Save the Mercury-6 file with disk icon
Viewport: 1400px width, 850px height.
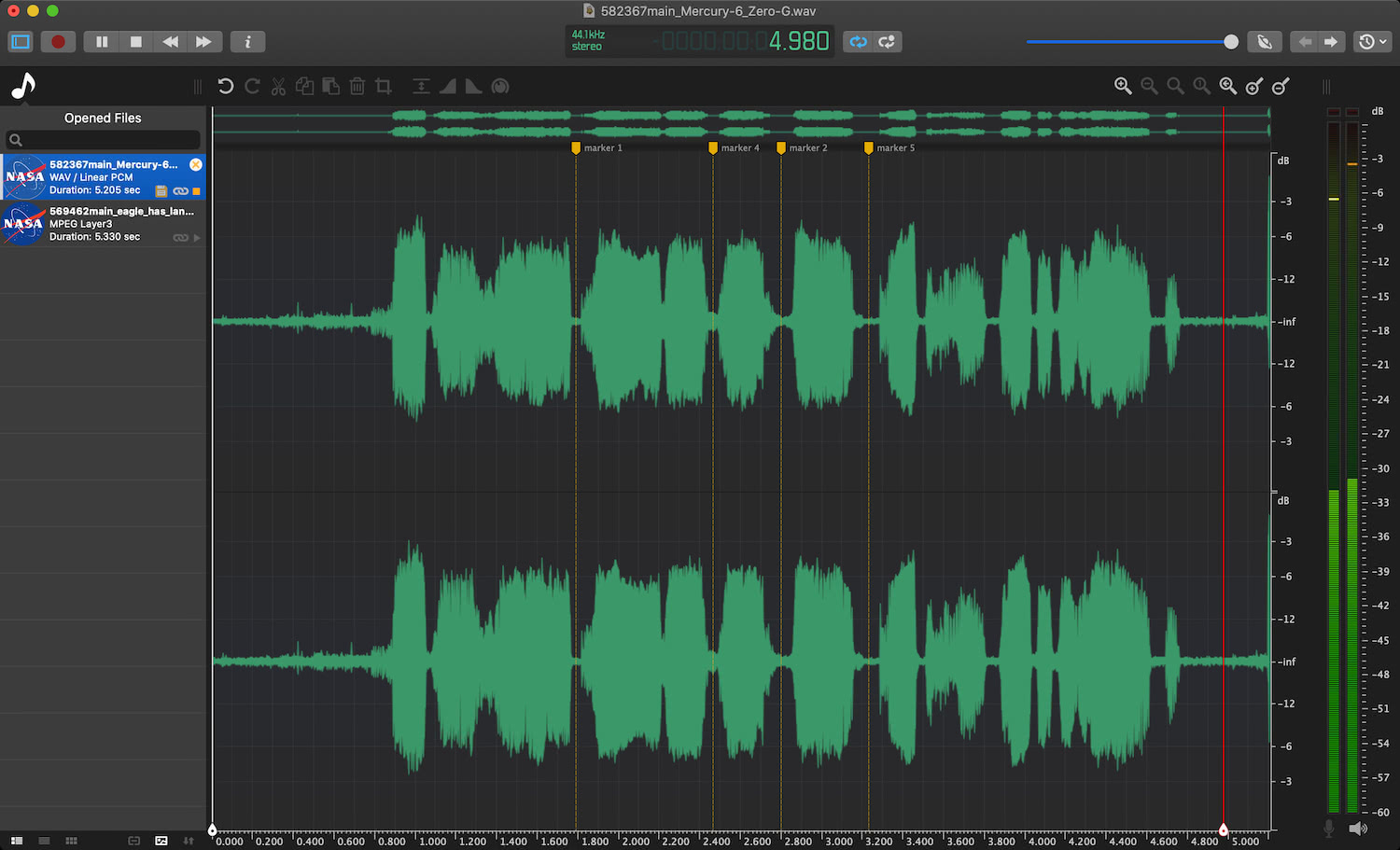coord(161,191)
